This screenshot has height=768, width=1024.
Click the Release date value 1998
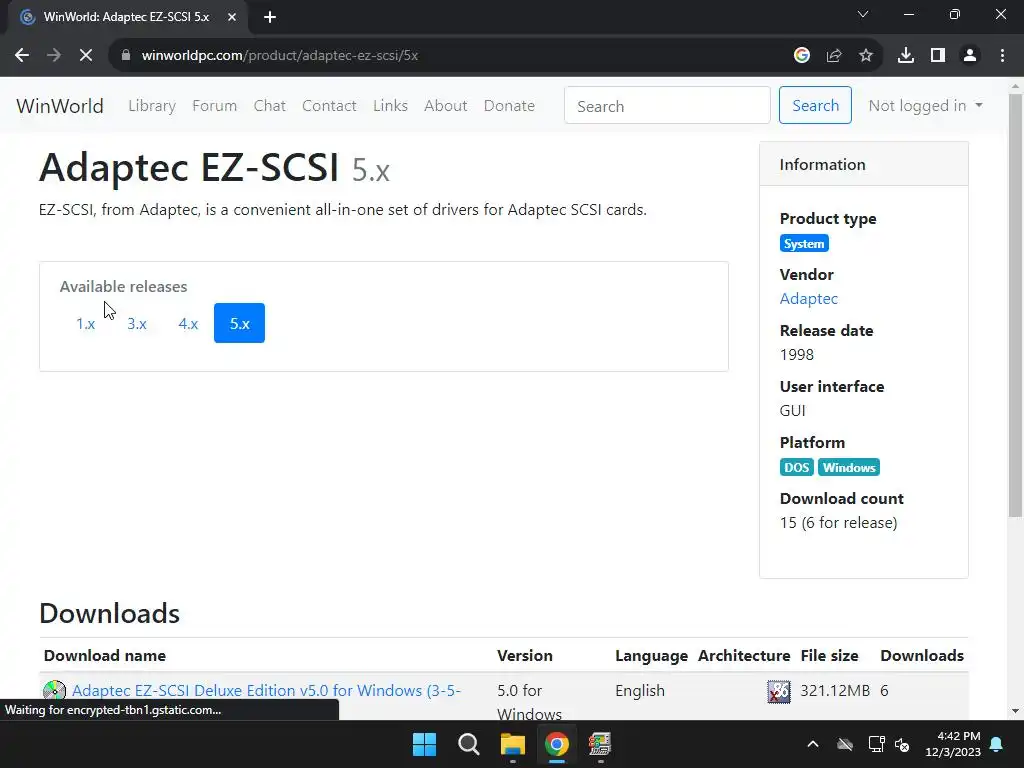(797, 355)
